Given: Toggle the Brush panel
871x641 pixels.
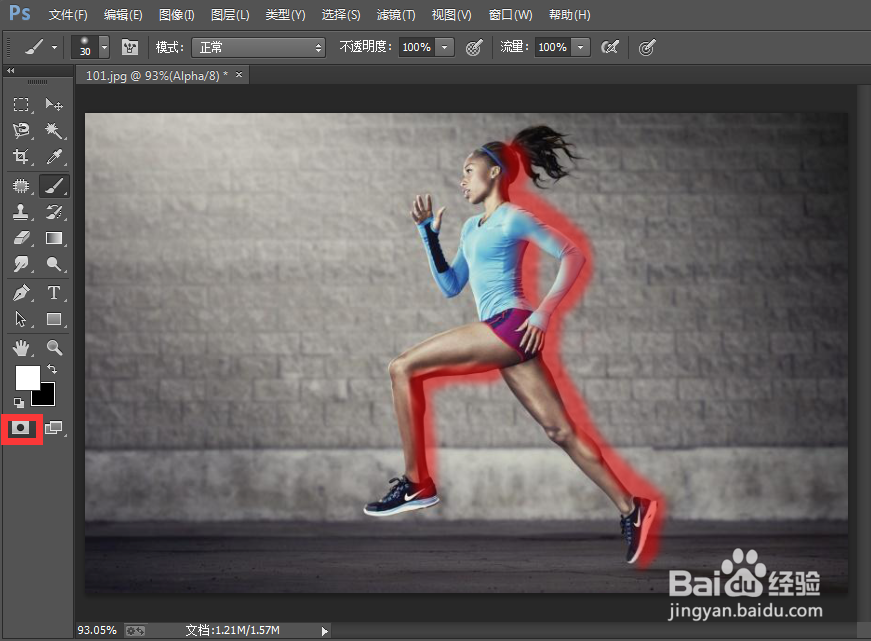Looking at the screenshot, I should tap(130, 47).
